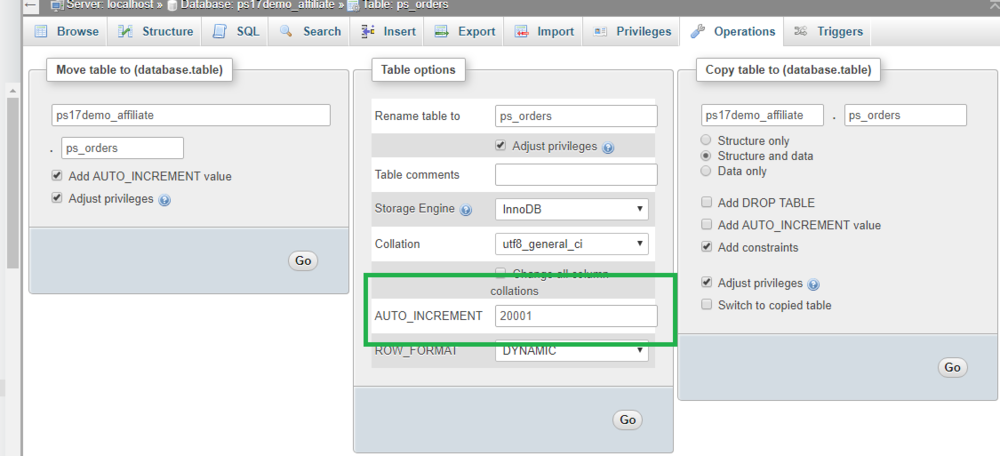Uncheck Adjust privileges in Table options
Image resolution: width=1000 pixels, height=456 pixels.
pyautogui.click(x=501, y=145)
